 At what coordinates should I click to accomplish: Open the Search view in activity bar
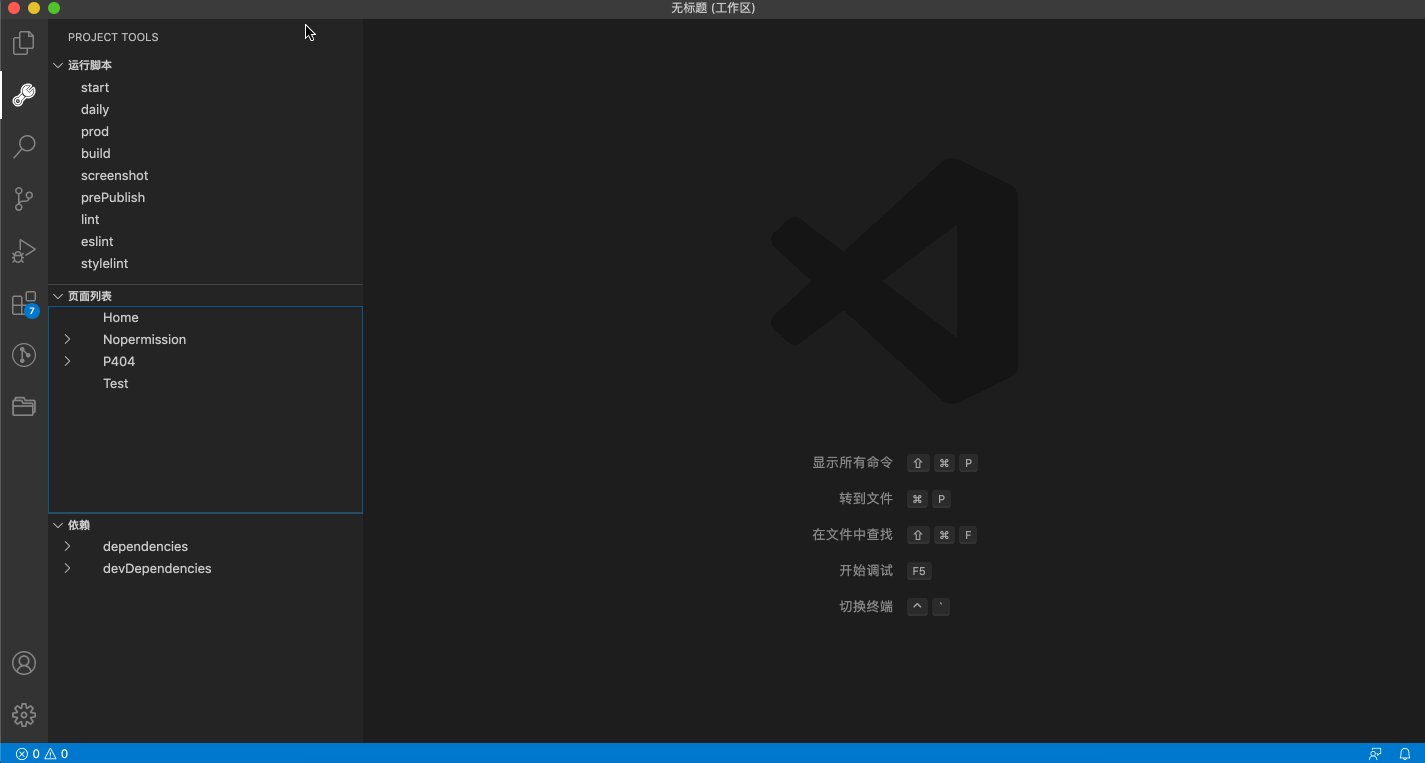[x=24, y=147]
